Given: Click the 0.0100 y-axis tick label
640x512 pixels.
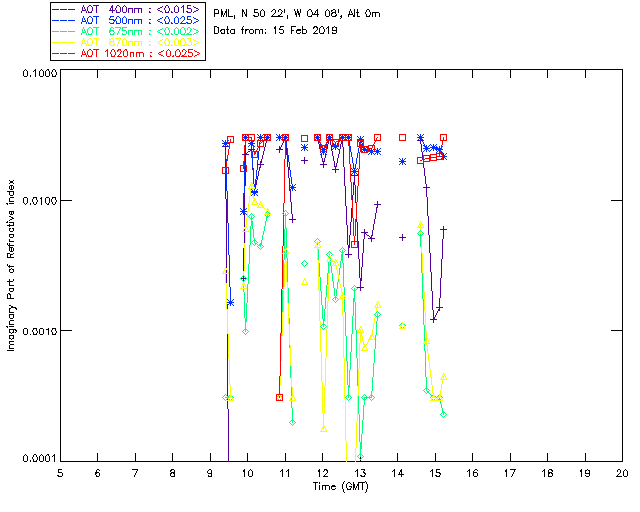Looking at the screenshot, I should [x=40, y=201].
